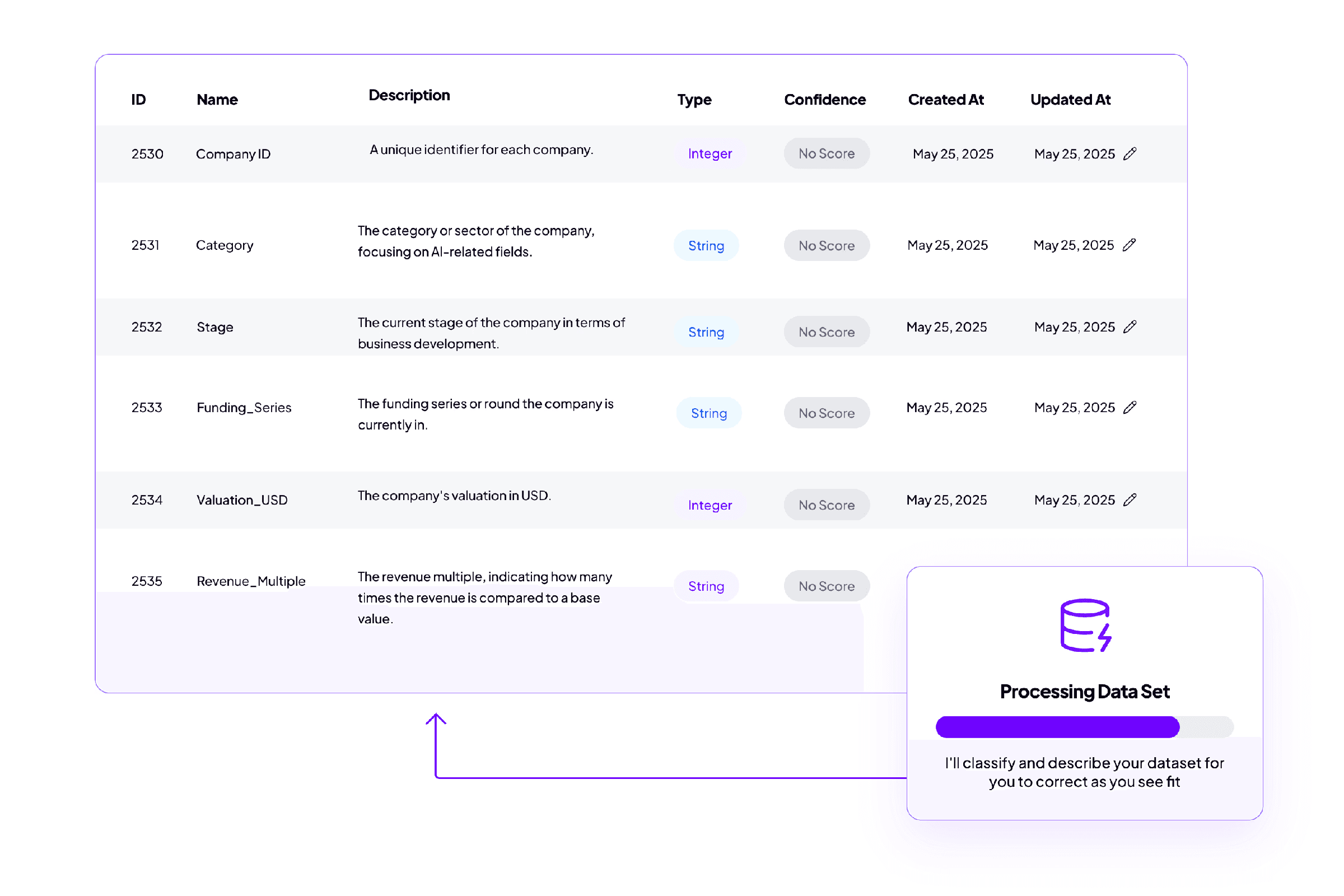Select the row ID 2532
The image size is (1344, 896).
click(147, 327)
